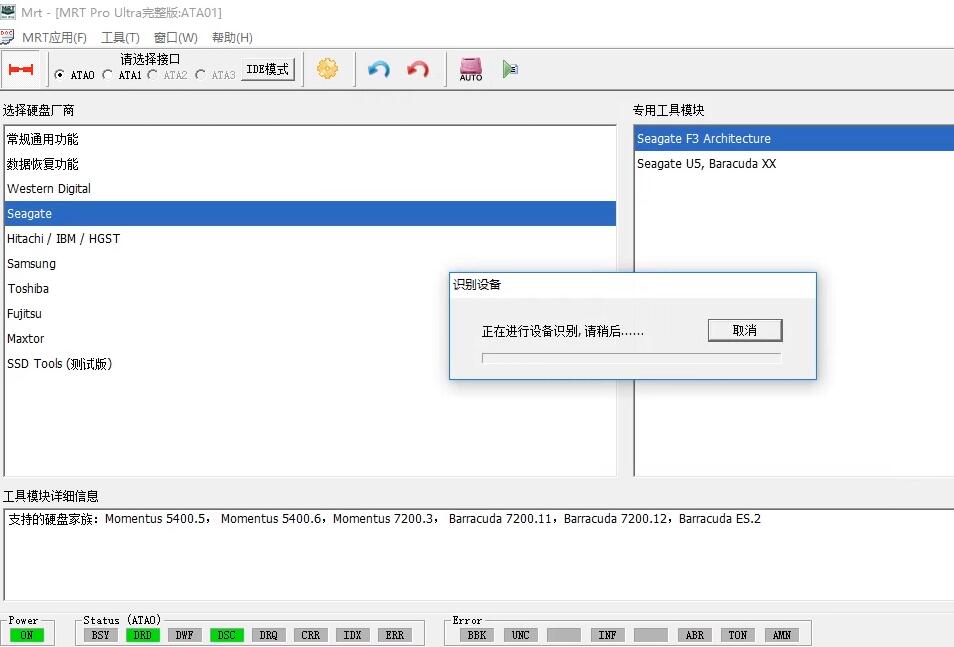Open the 帮助(H) menu

pos(232,38)
